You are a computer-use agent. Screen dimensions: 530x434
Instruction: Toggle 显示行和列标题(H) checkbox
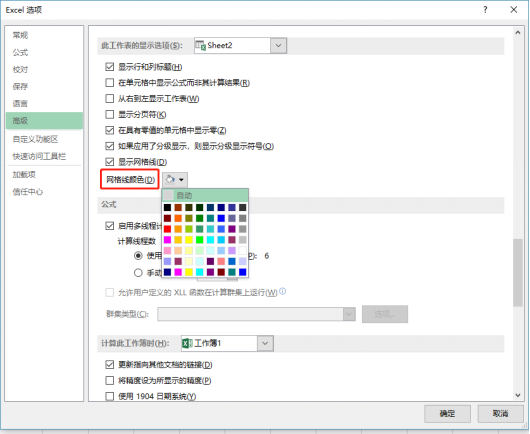tap(110, 67)
